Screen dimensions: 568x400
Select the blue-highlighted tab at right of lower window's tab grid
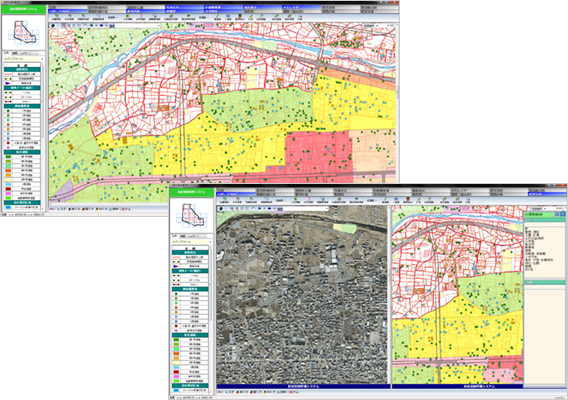(x=547, y=195)
